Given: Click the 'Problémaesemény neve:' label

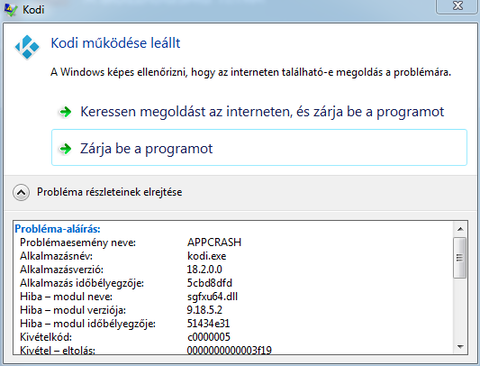Looking at the screenshot, I should tap(78, 243).
